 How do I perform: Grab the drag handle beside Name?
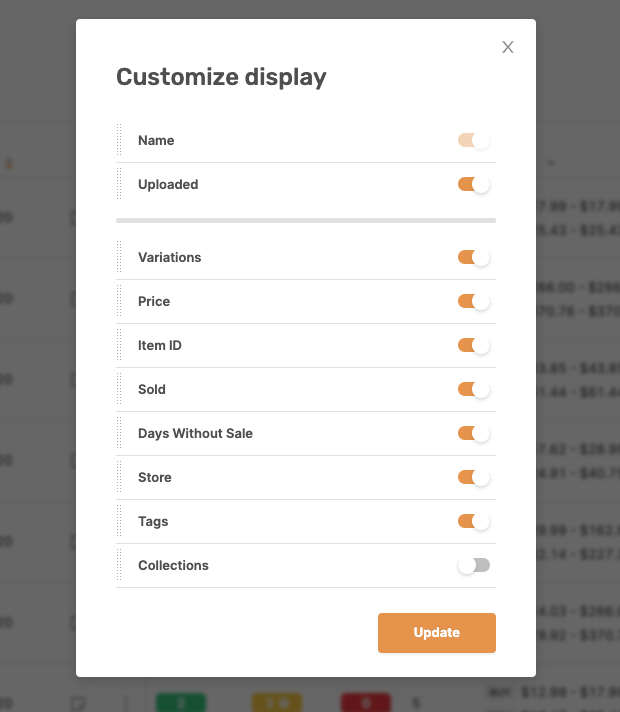[119, 140]
